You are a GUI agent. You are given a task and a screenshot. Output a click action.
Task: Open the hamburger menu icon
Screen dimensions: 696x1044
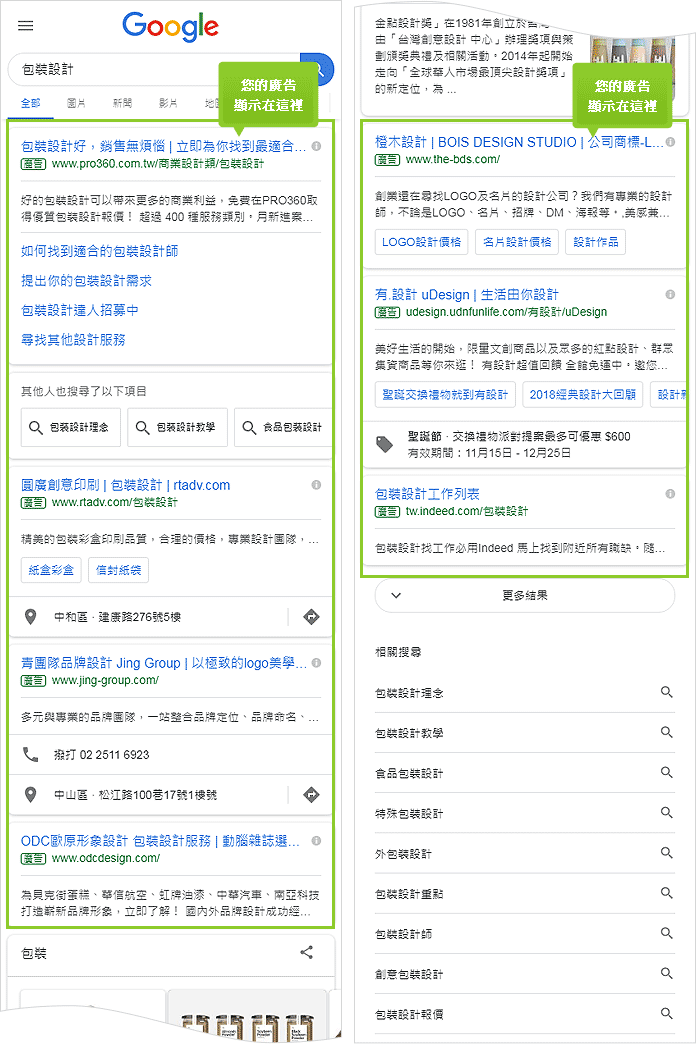(26, 26)
